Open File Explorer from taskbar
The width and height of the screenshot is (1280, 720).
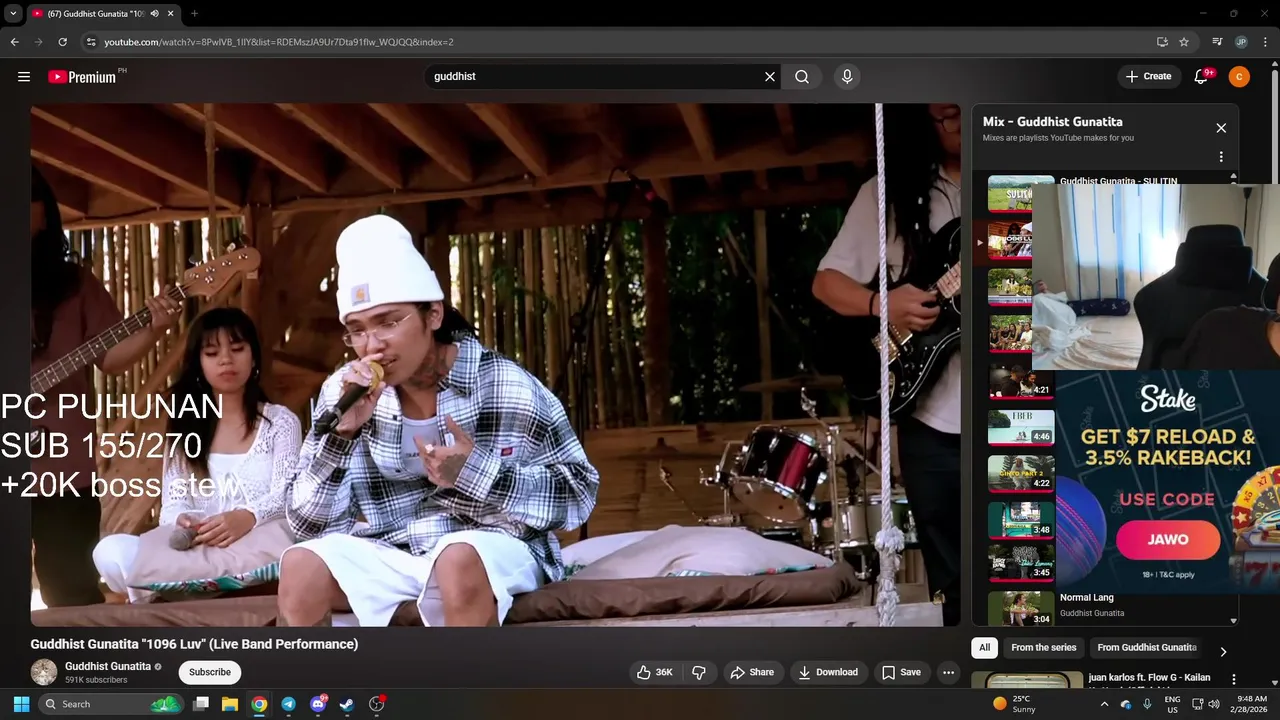(230, 704)
